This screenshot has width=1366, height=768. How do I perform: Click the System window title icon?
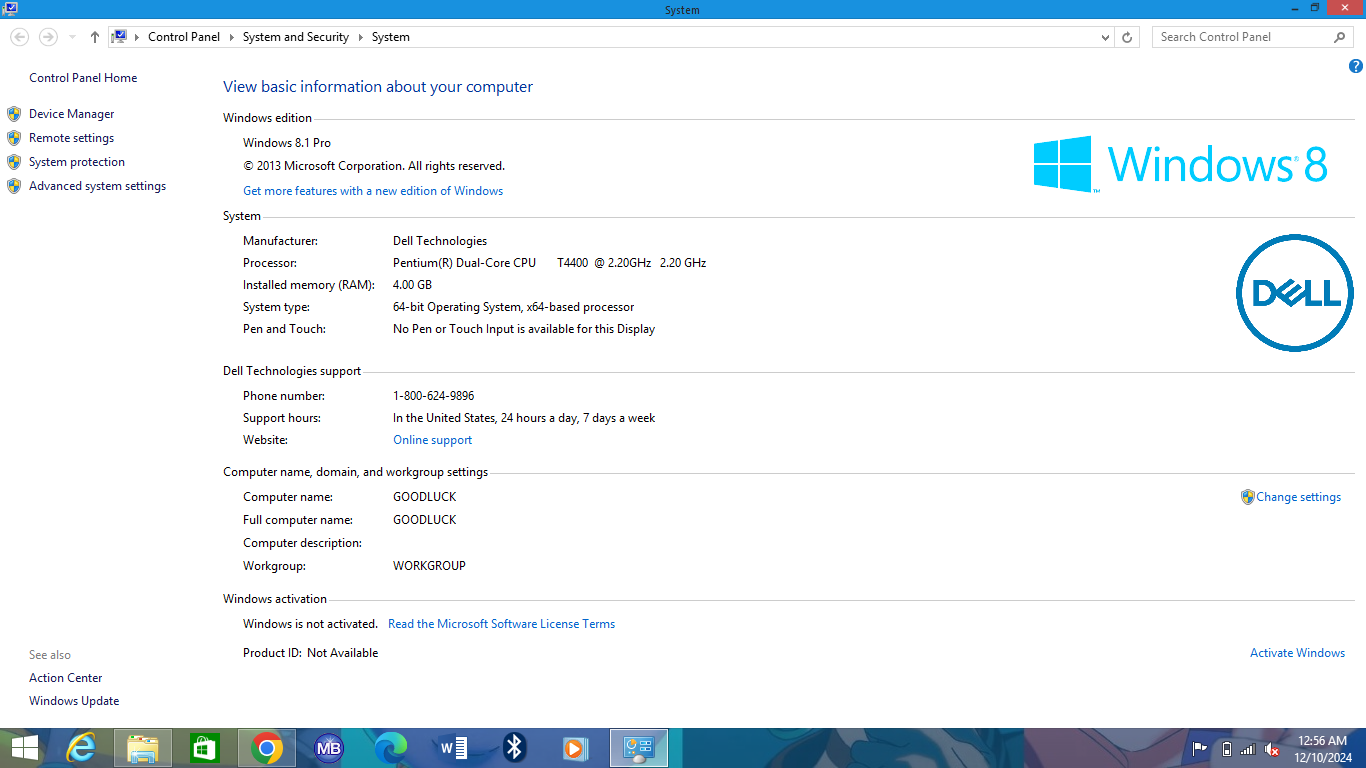pos(9,8)
